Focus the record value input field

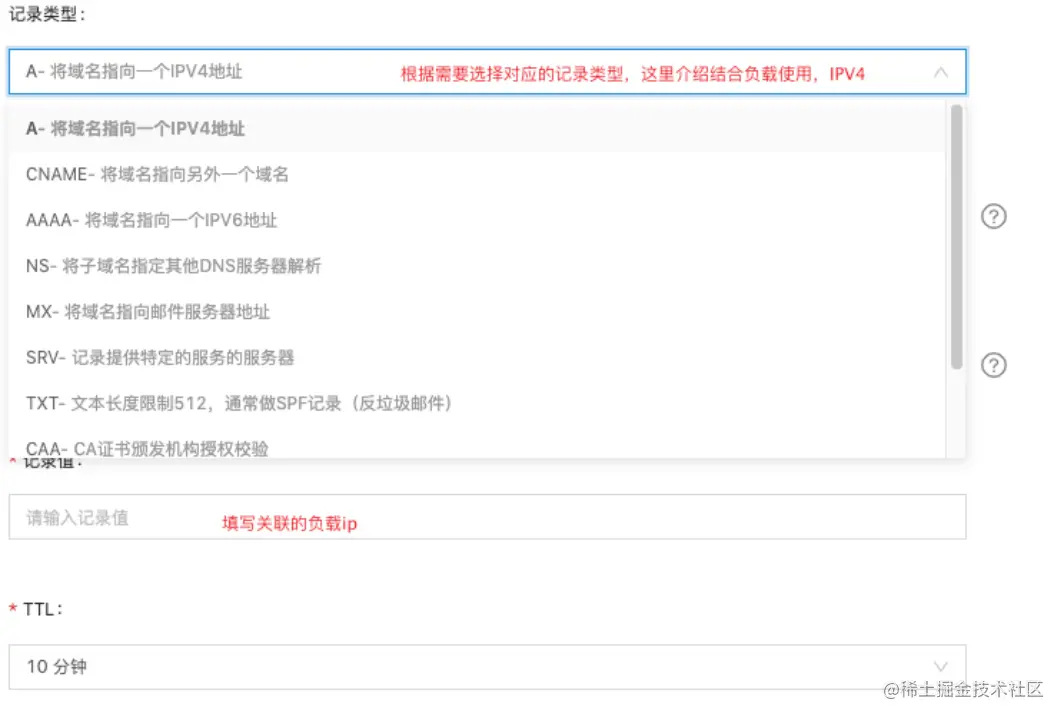[487, 517]
